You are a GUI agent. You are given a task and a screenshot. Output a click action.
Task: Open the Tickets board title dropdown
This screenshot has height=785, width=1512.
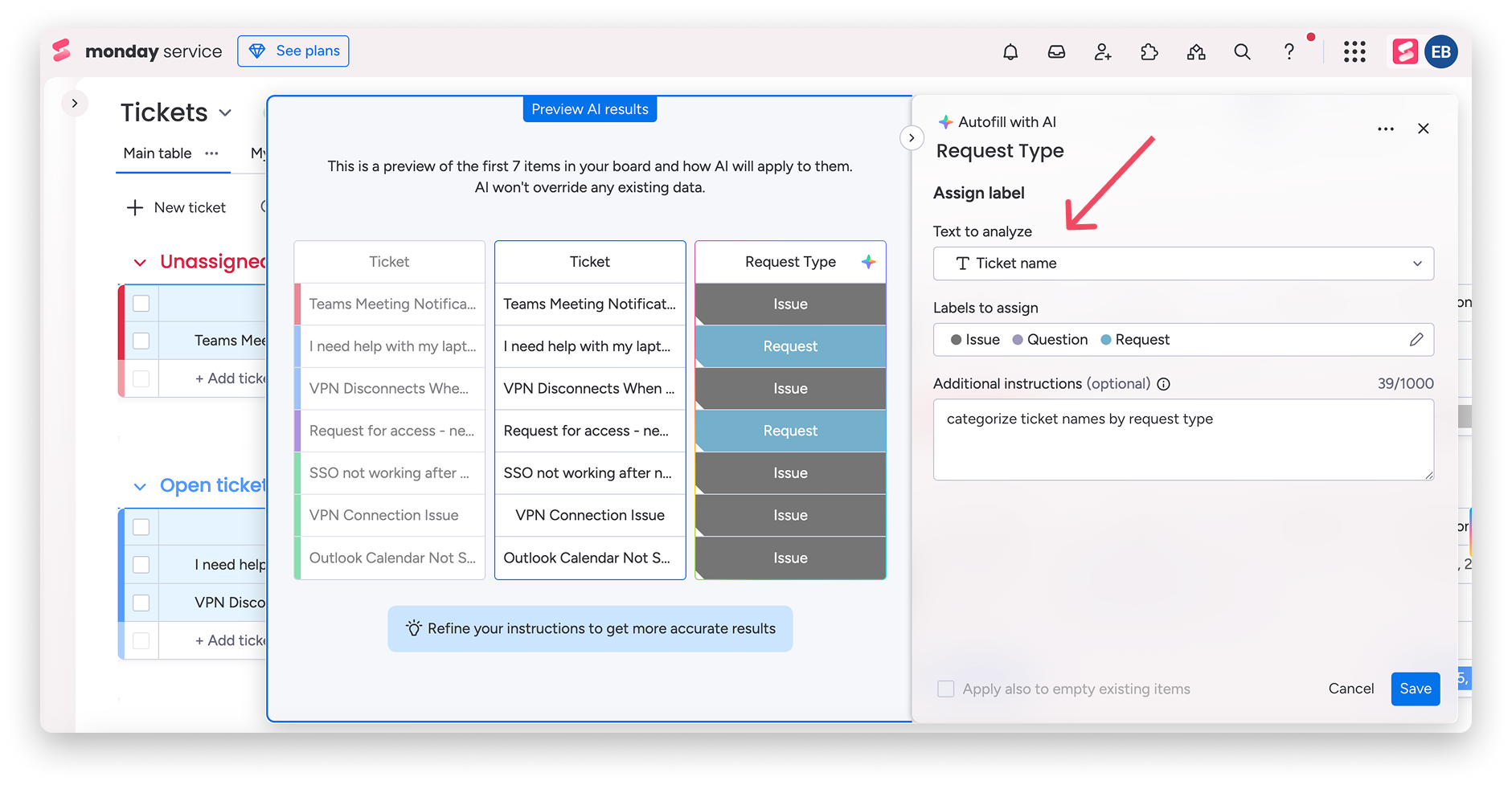[x=225, y=113]
